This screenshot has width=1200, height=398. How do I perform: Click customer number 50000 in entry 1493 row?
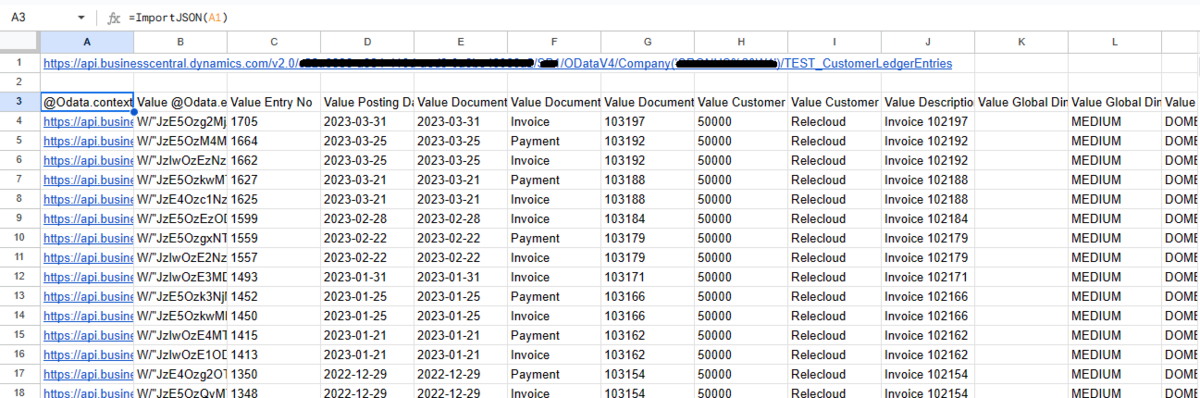point(741,277)
